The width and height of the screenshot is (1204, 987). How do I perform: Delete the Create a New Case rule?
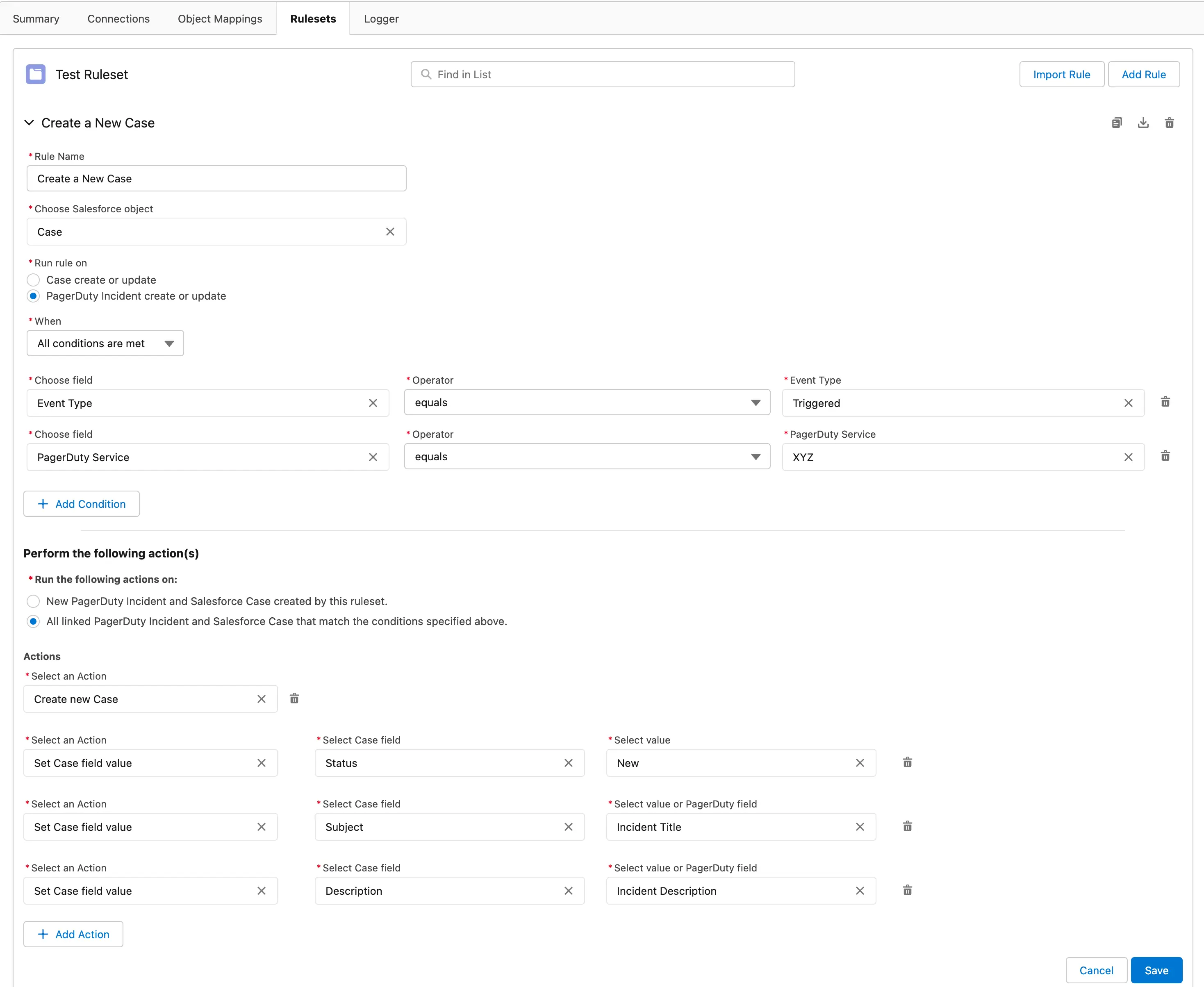click(1169, 123)
